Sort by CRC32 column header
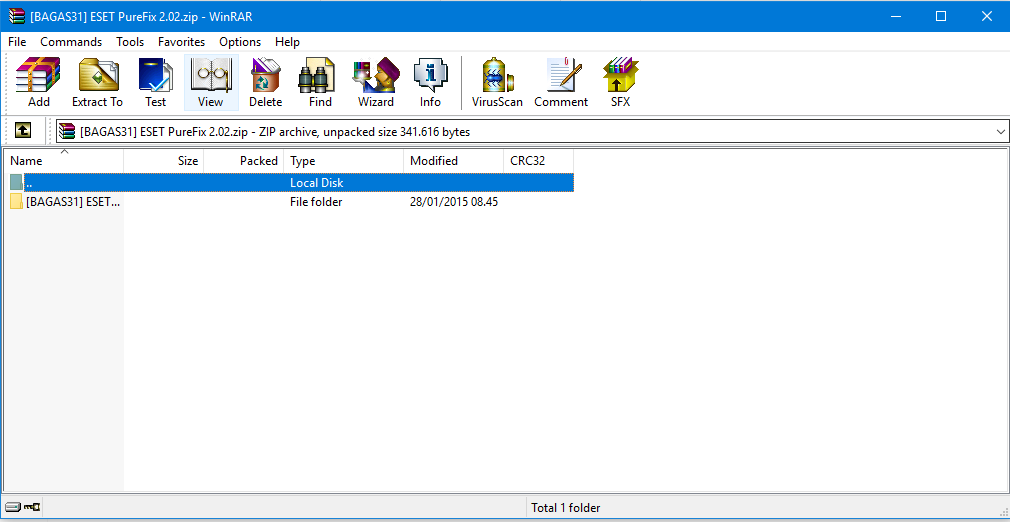 coord(538,161)
